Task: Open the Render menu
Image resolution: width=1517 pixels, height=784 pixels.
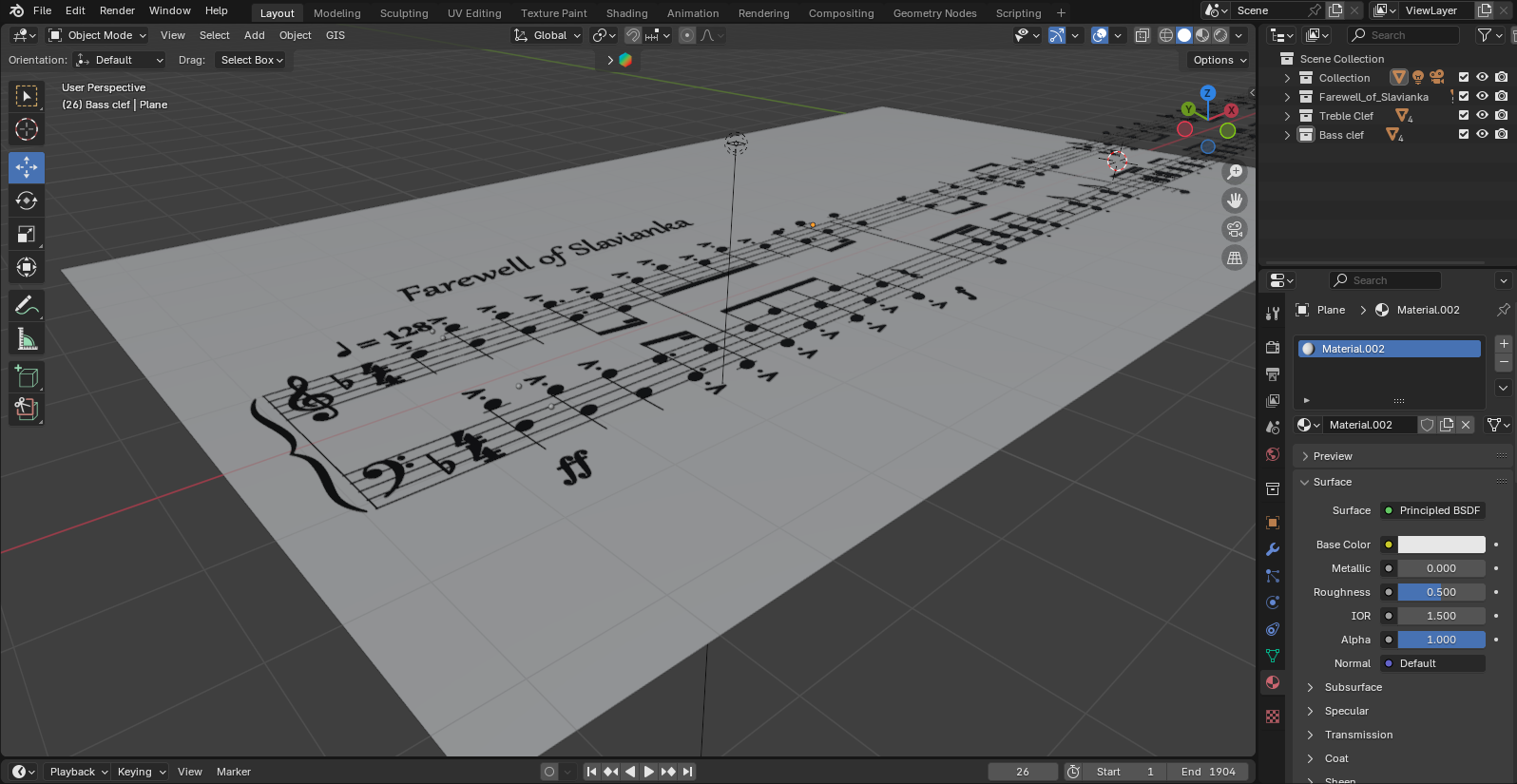Action: pos(117,10)
